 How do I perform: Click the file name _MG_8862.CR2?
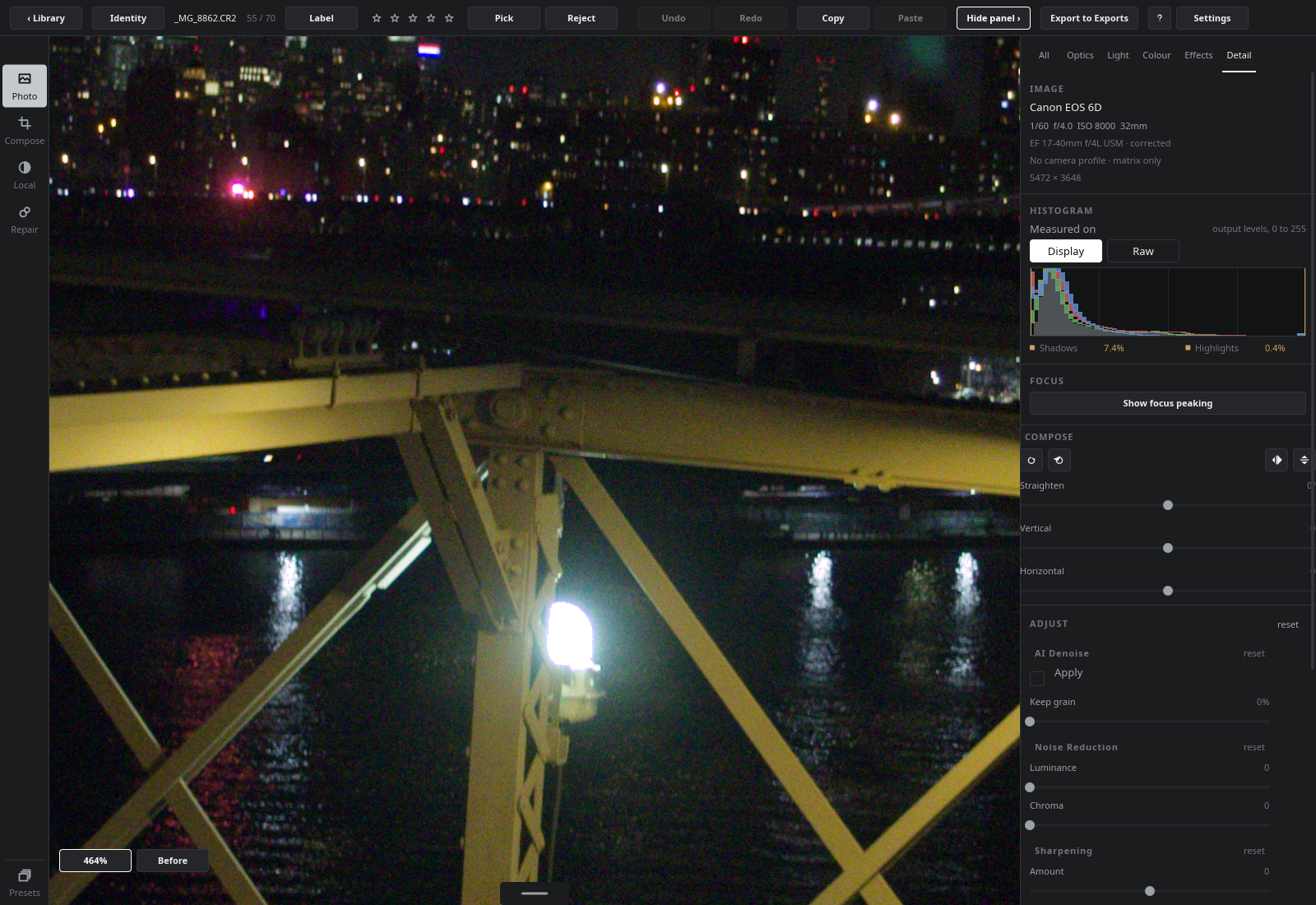206,18
